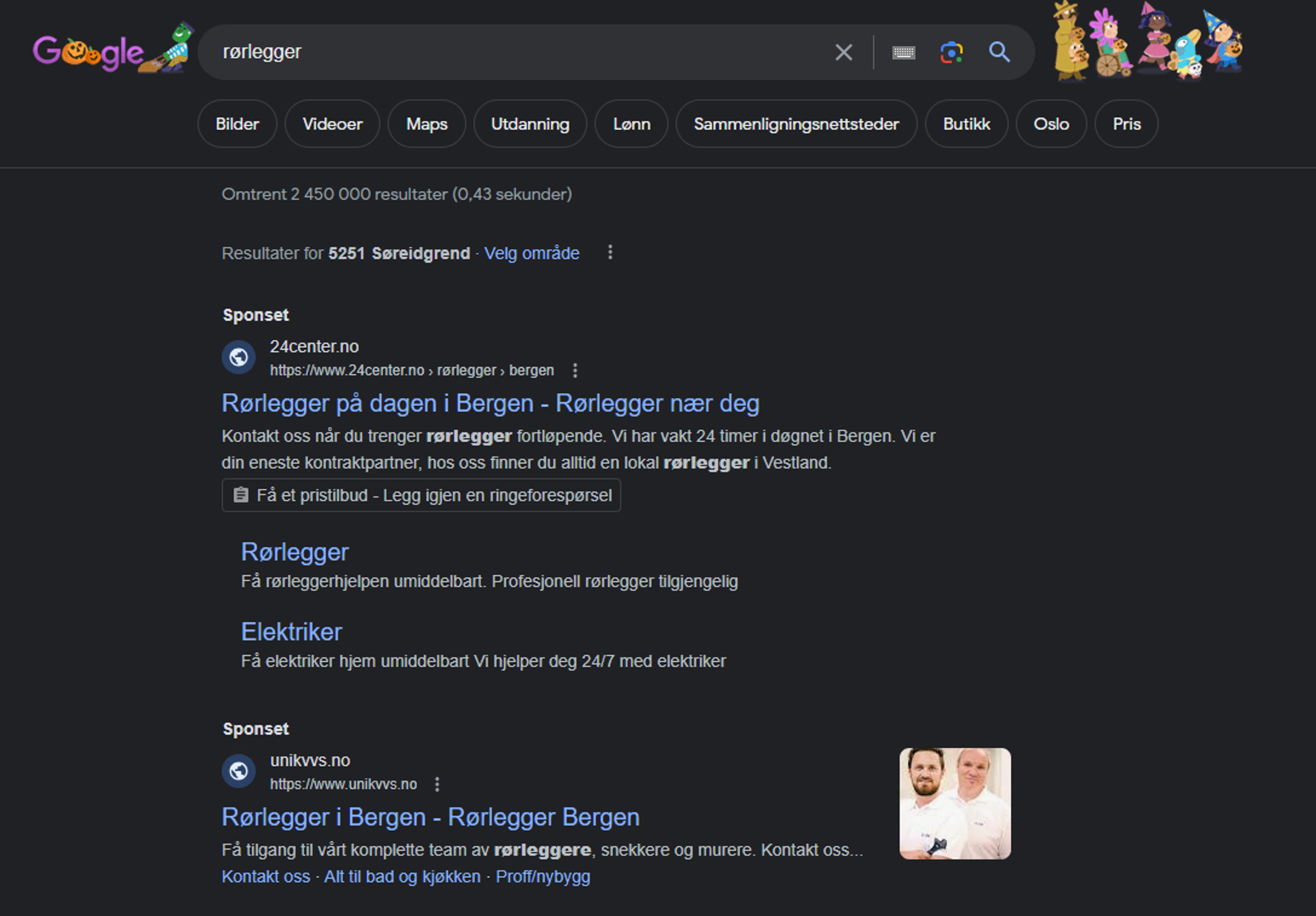Open Alt til bad og kjøkken link

(x=402, y=877)
